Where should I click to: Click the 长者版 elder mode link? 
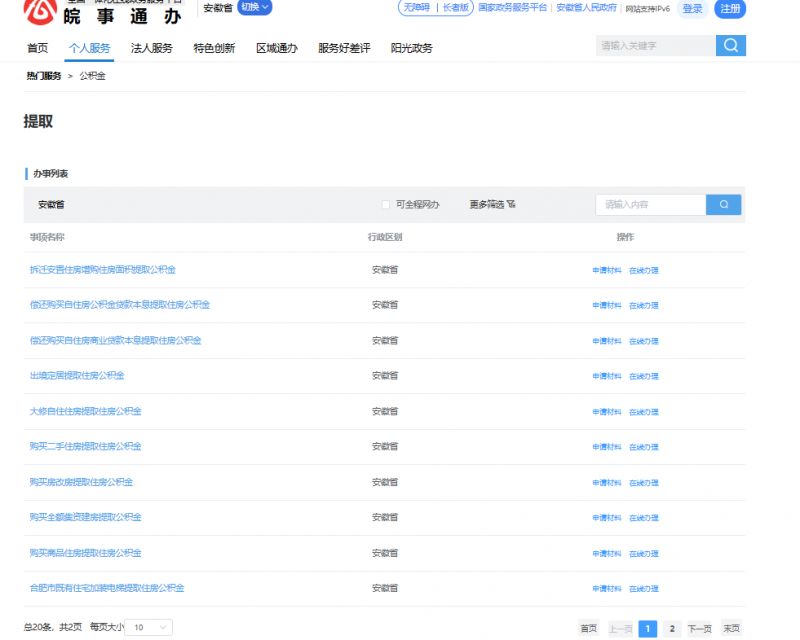(456, 8)
